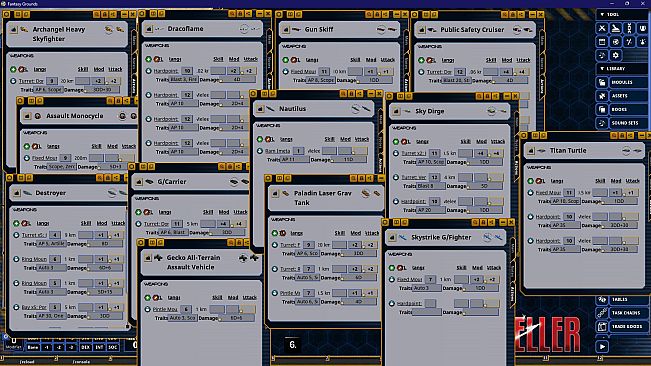Click the SOC modifier button

tap(113, 347)
